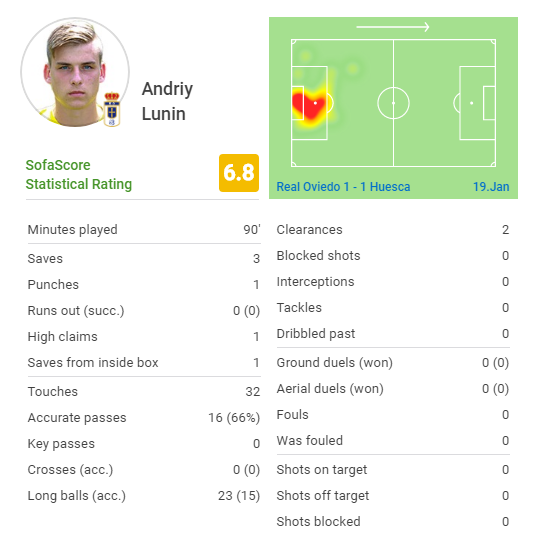This screenshot has height=537, width=536.
Task: Click the 6.8 rating badge
Action: point(239,173)
